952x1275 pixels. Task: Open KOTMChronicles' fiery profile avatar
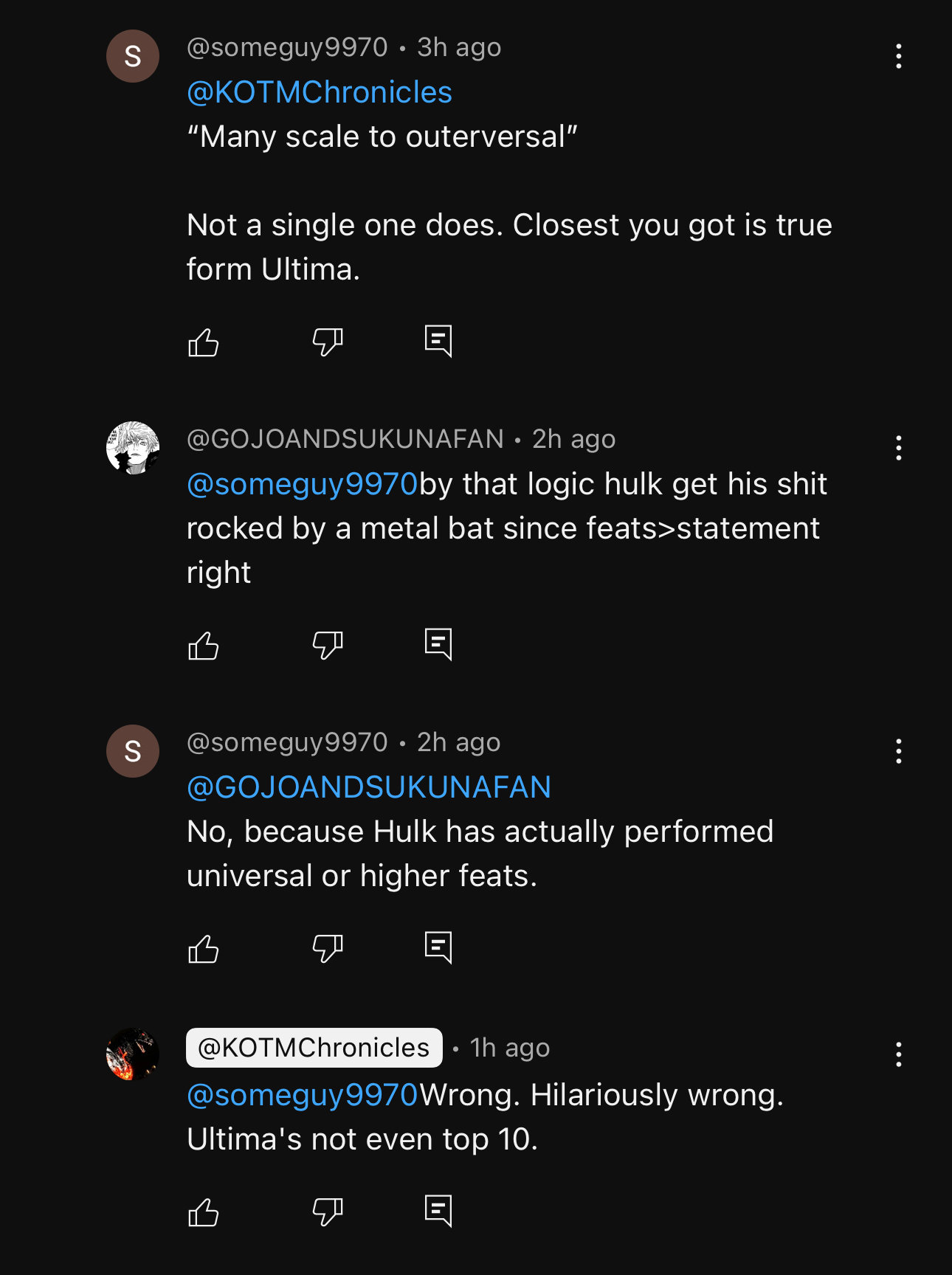[133, 1054]
